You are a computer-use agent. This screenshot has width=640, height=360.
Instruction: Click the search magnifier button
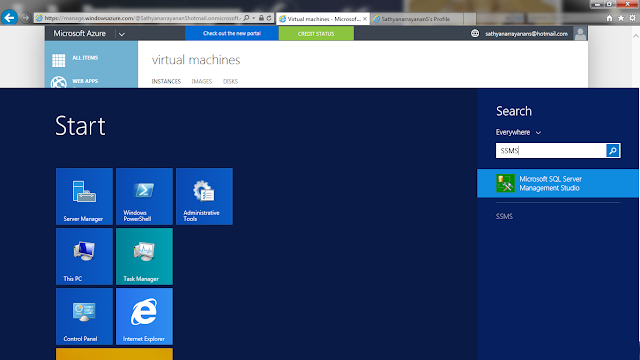pos(613,151)
